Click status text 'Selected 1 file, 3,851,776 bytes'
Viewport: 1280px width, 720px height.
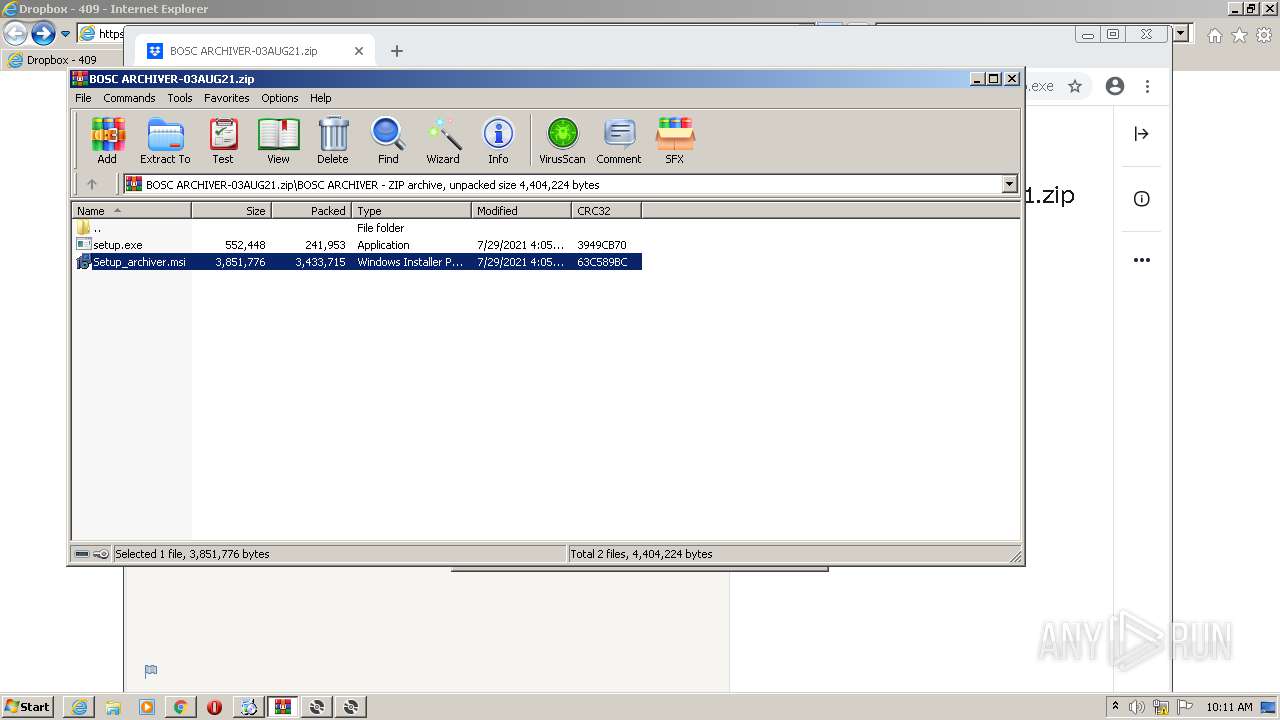(x=192, y=553)
